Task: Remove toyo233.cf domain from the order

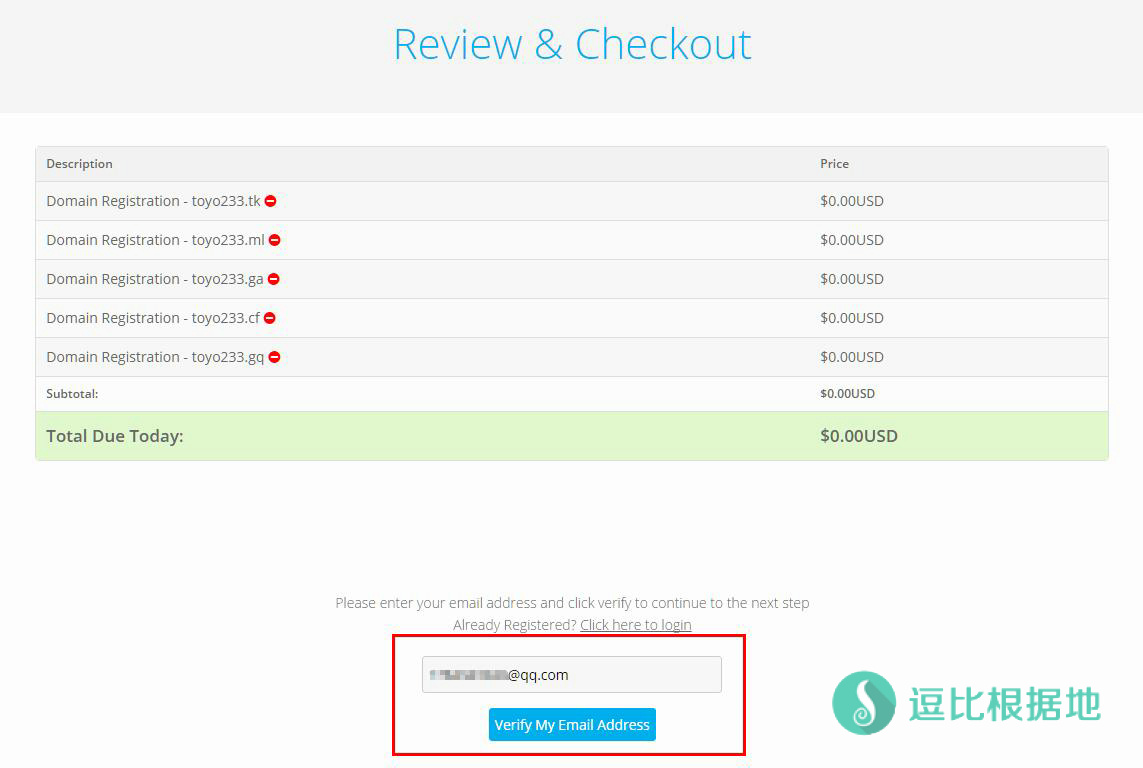Action: [269, 318]
